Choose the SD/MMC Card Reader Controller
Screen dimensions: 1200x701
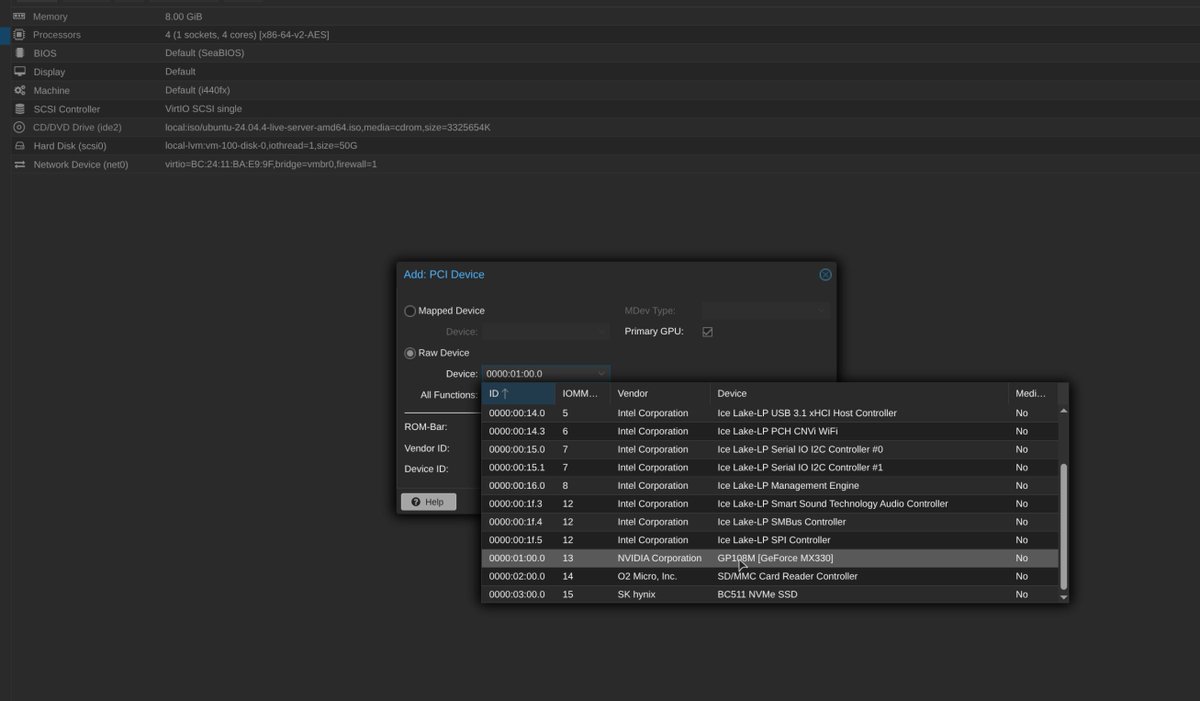click(x=770, y=576)
